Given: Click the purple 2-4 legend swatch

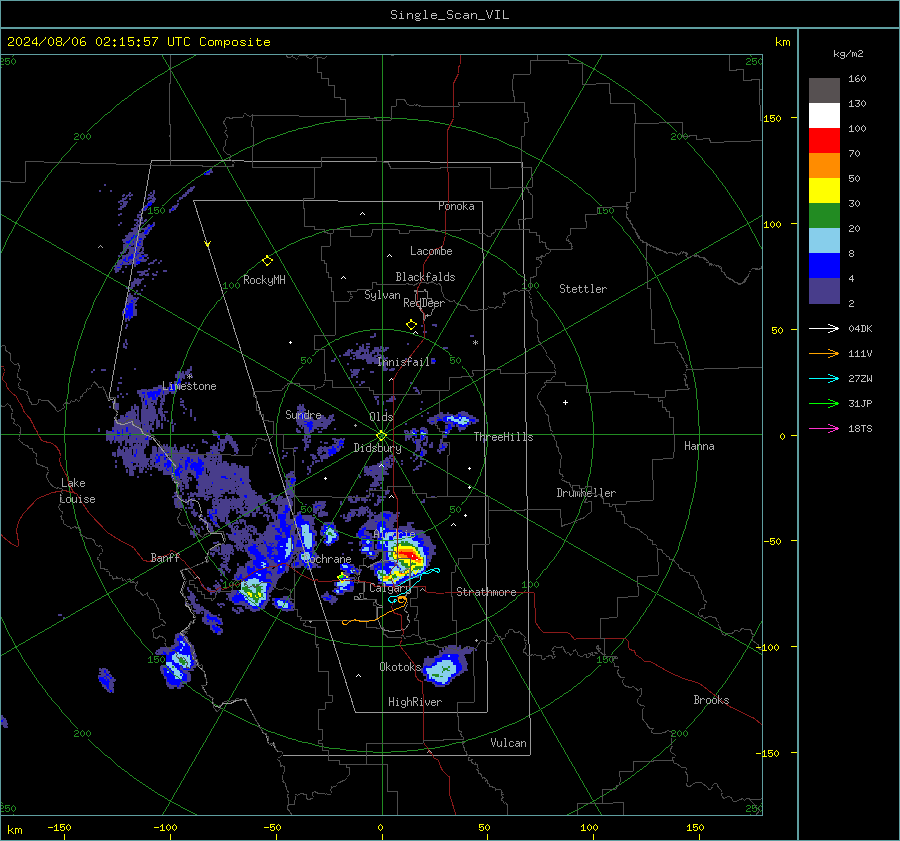Looking at the screenshot, I should (824, 290).
